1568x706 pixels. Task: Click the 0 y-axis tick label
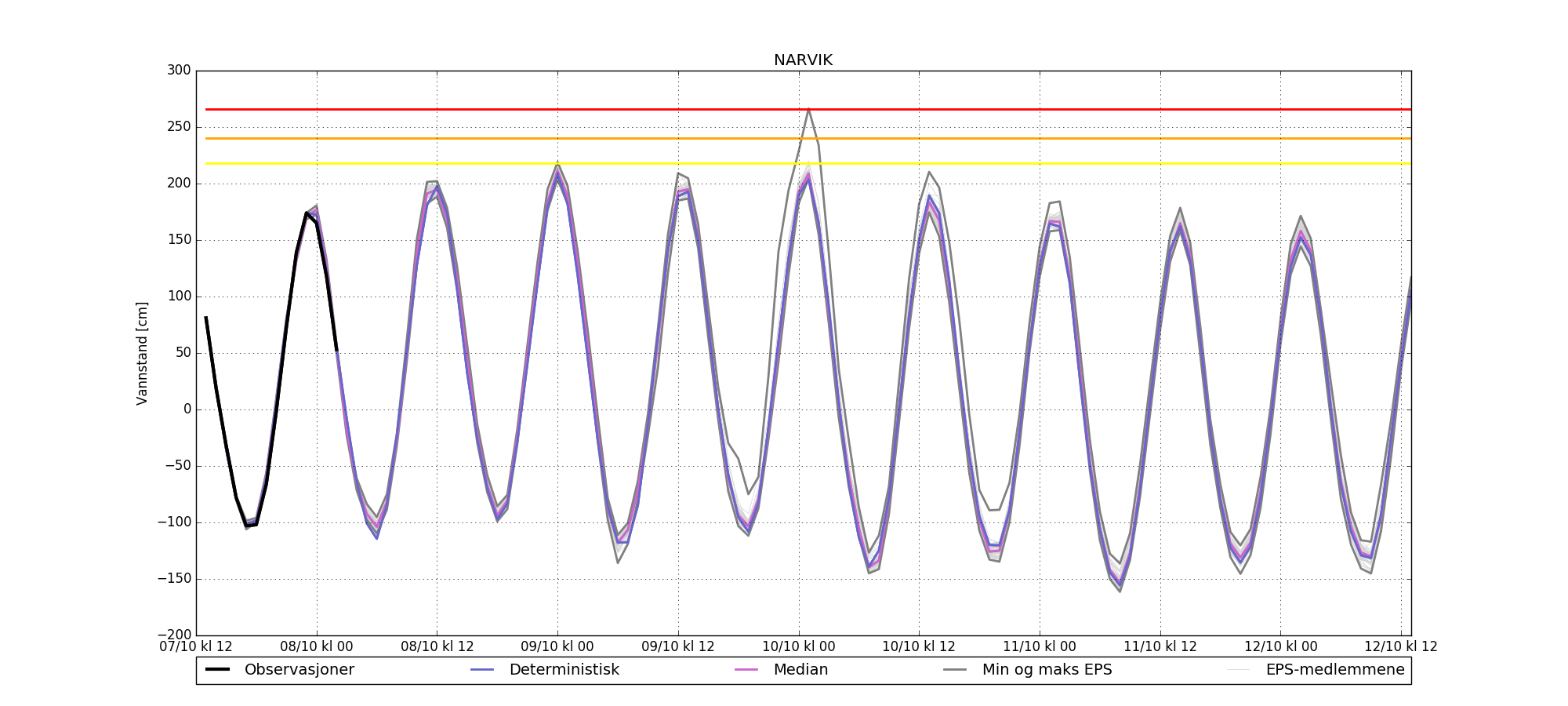(187, 409)
